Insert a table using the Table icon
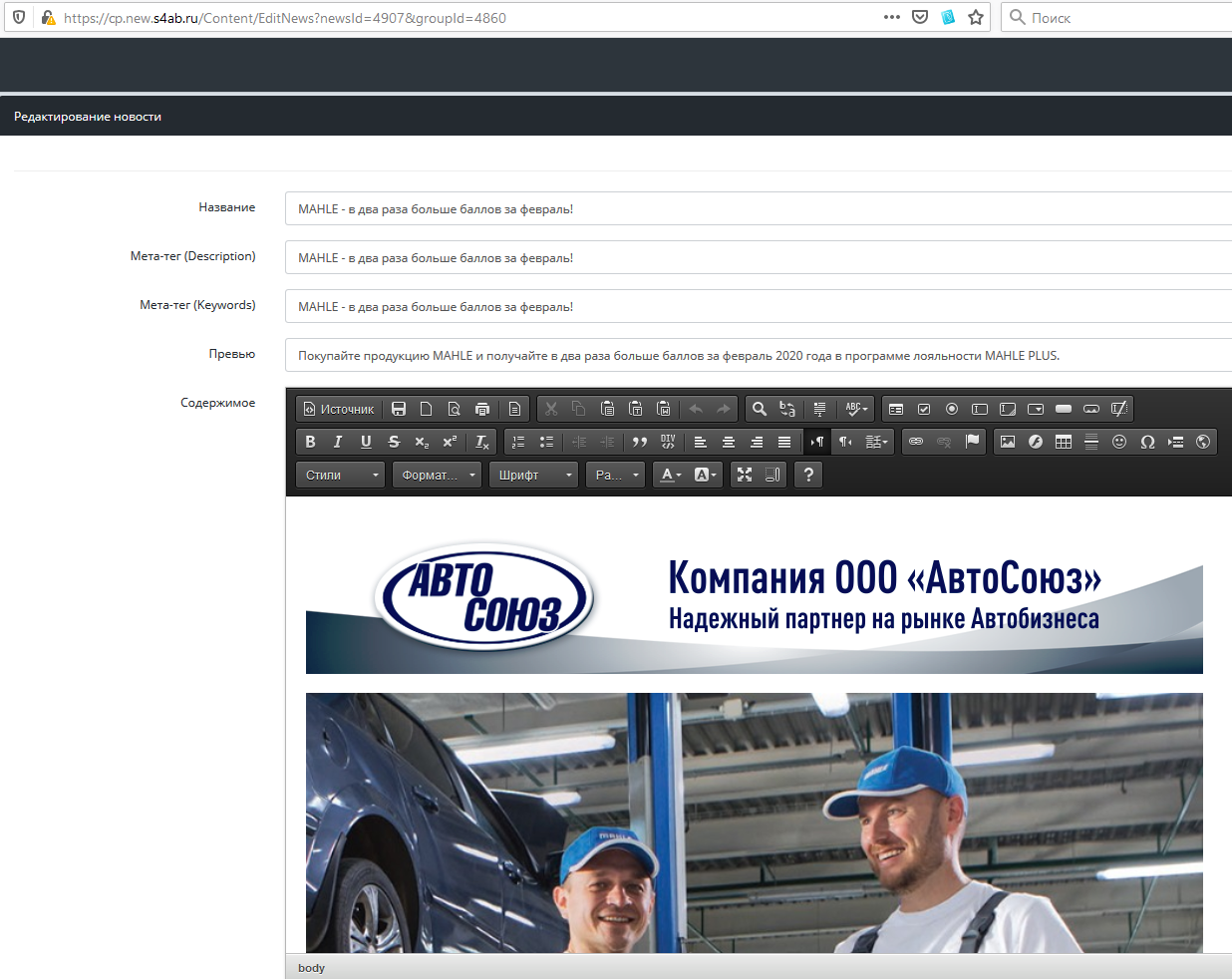The width and height of the screenshot is (1232, 979). (1064, 442)
